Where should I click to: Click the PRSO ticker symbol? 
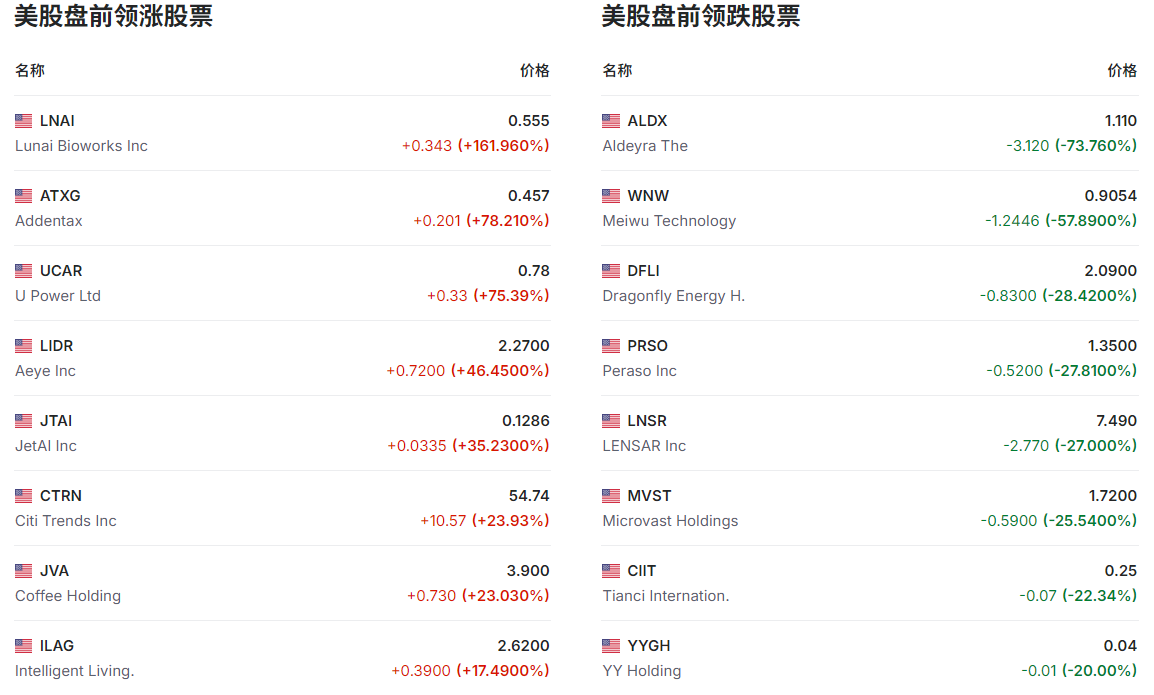point(647,346)
